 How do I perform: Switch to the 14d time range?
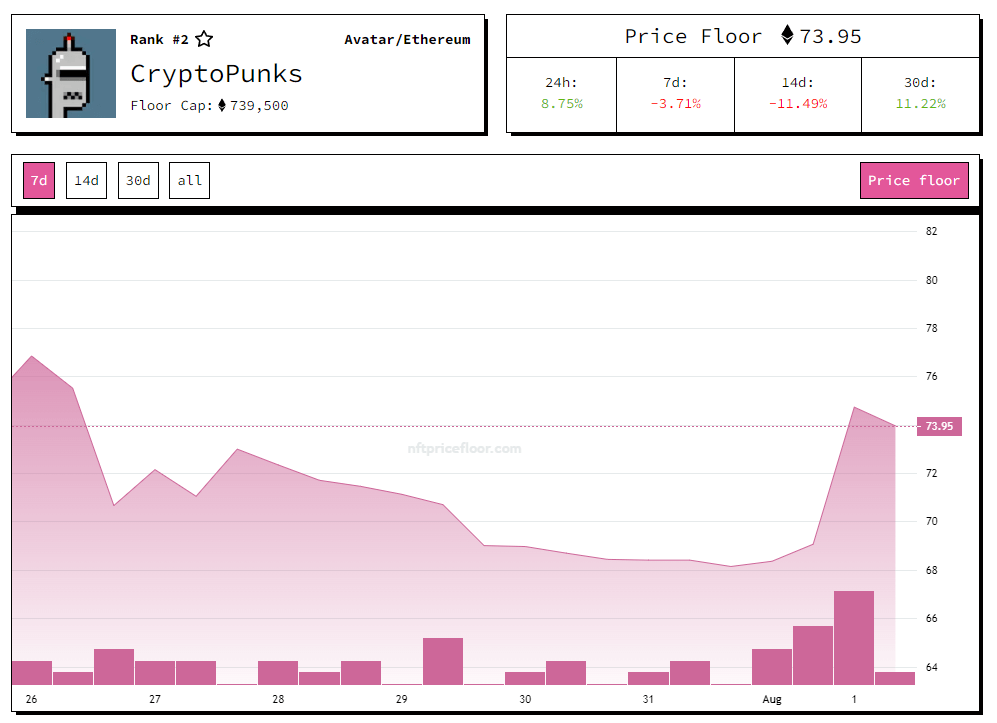pos(86,181)
